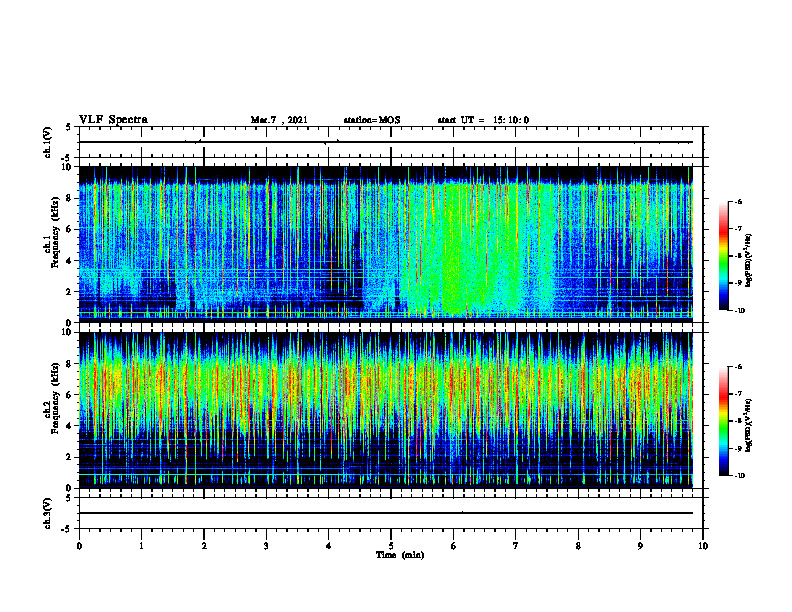This screenshot has width=792, height=612.
Task: Click the '-5' tick on ch.3(V) axis
Action: coord(68,529)
